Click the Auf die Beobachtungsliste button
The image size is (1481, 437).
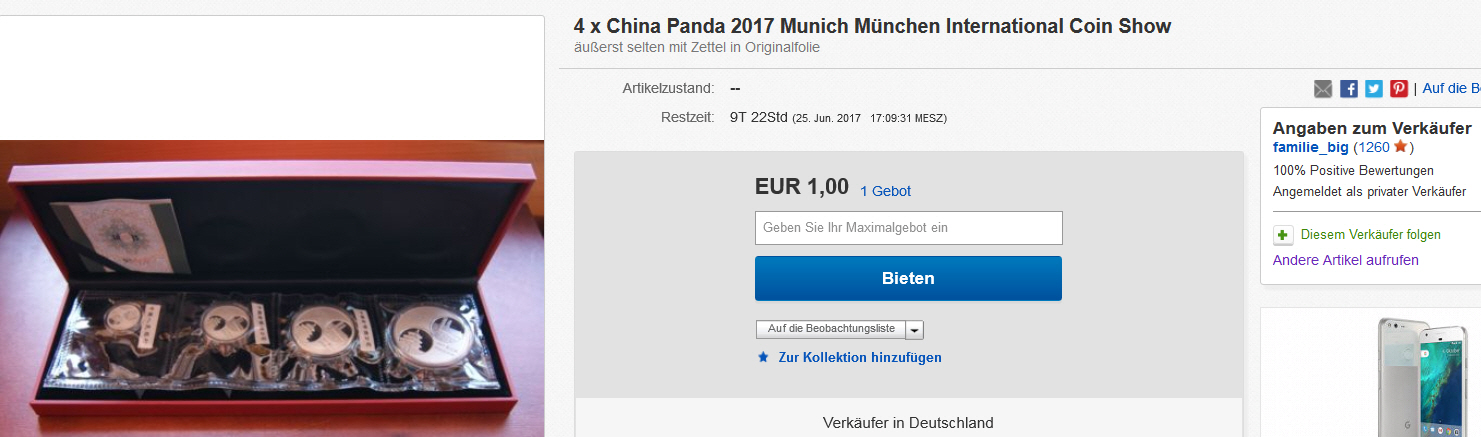831,329
